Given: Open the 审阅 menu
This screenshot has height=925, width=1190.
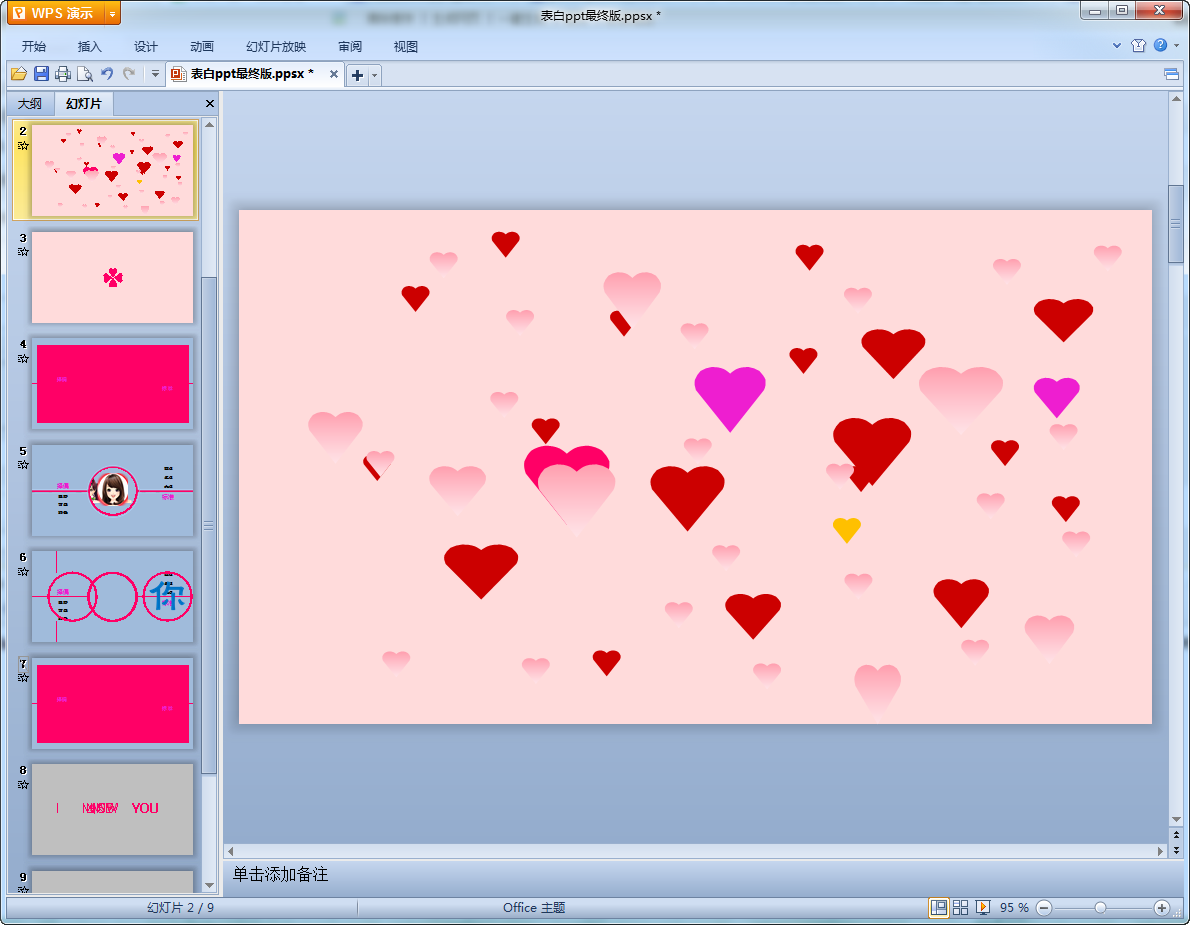Looking at the screenshot, I should point(350,46).
